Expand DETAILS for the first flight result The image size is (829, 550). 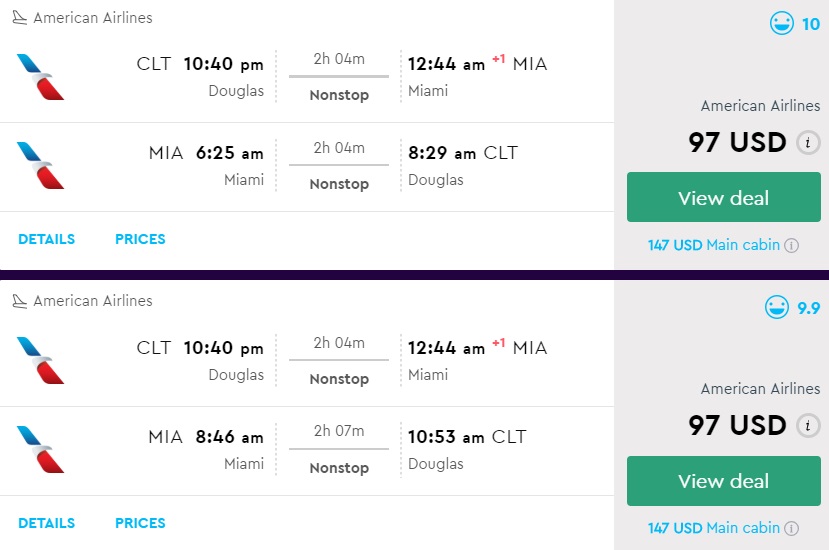tap(46, 239)
